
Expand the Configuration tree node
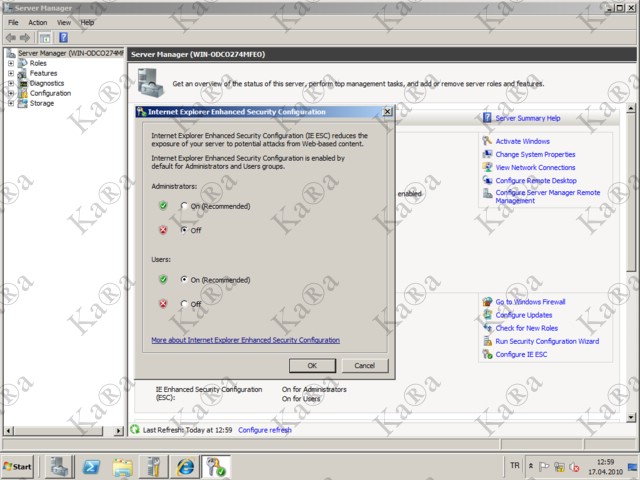point(11,93)
